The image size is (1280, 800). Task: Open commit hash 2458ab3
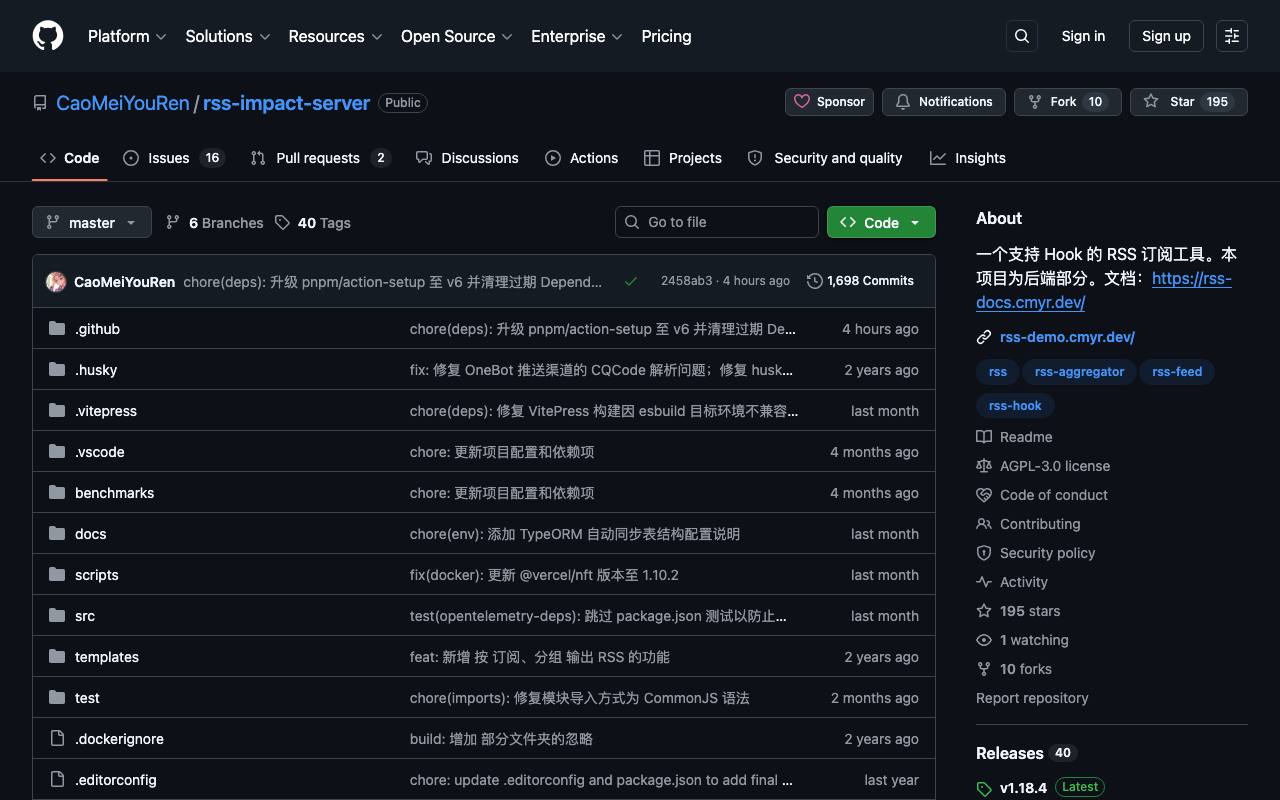(x=686, y=281)
